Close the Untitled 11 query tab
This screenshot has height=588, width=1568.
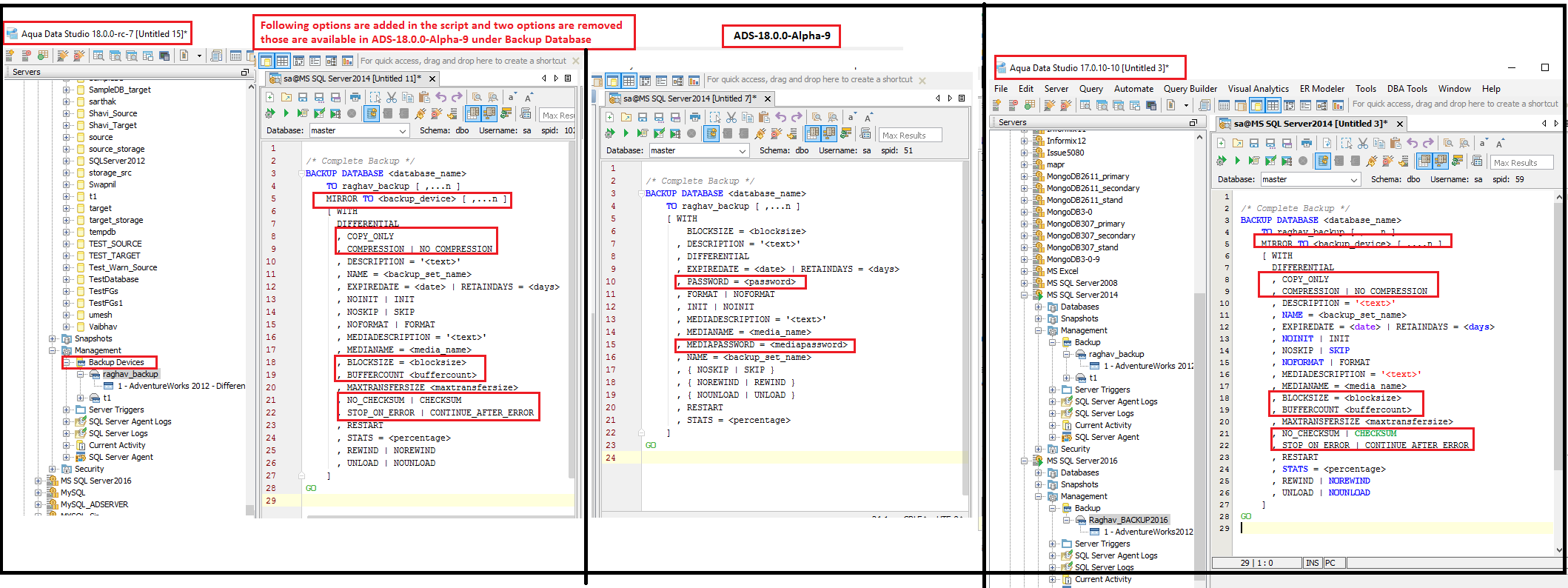(432, 78)
